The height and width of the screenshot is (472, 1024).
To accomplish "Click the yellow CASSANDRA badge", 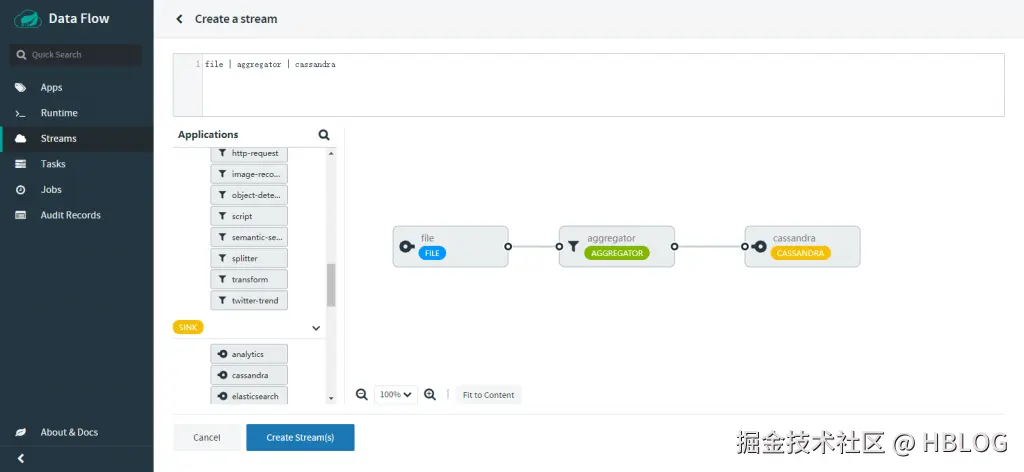I will (800, 253).
